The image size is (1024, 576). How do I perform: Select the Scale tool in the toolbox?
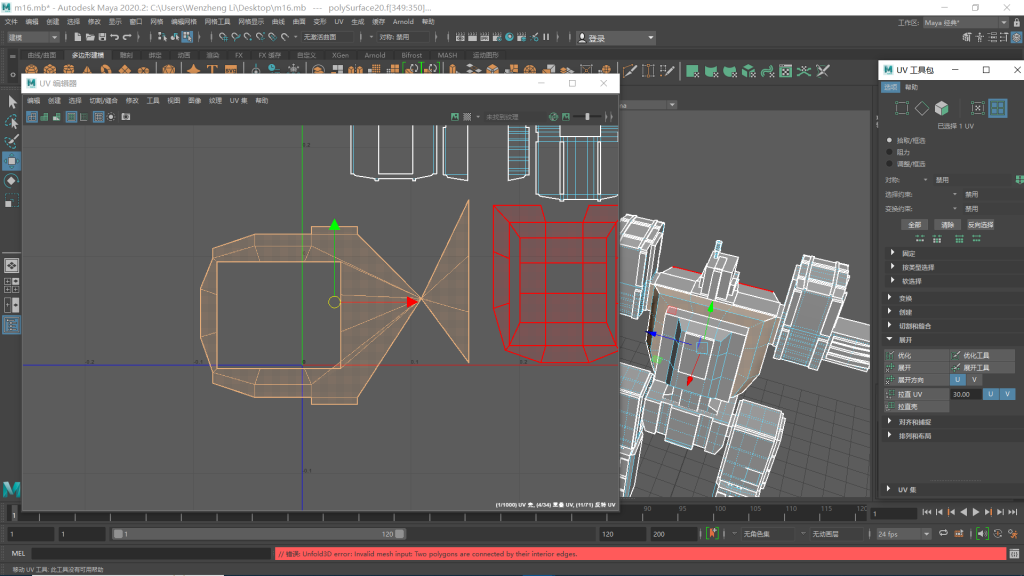coord(12,200)
